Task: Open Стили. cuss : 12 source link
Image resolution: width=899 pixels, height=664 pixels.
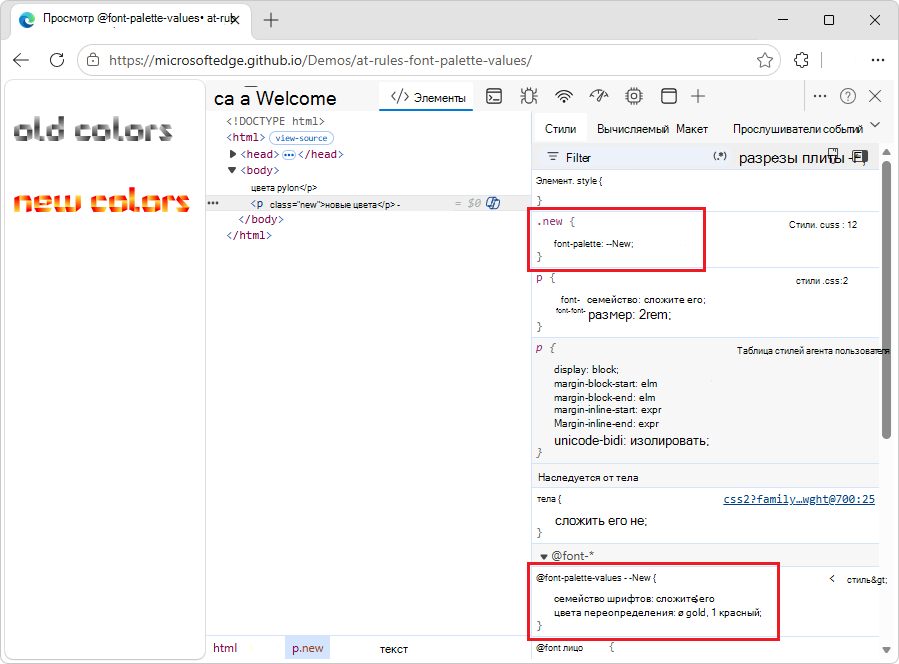Action: (x=823, y=225)
